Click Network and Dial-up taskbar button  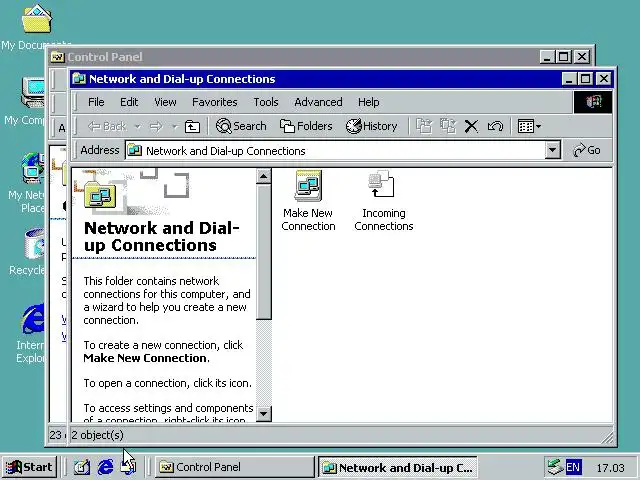[398, 467]
